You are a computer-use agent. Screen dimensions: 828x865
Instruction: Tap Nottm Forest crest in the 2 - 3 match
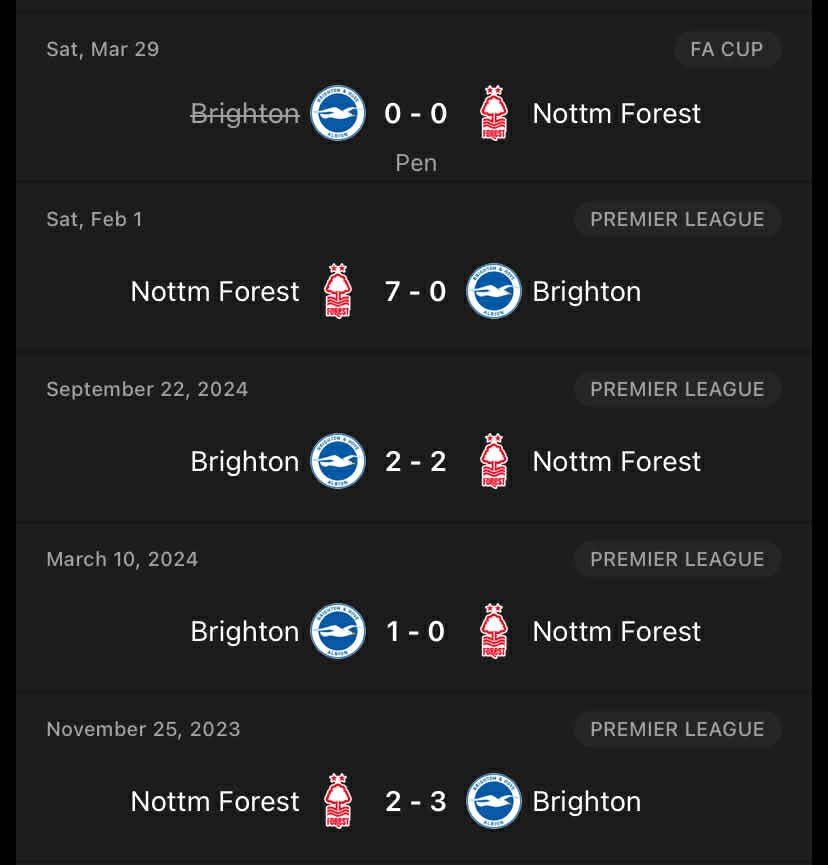coord(337,801)
